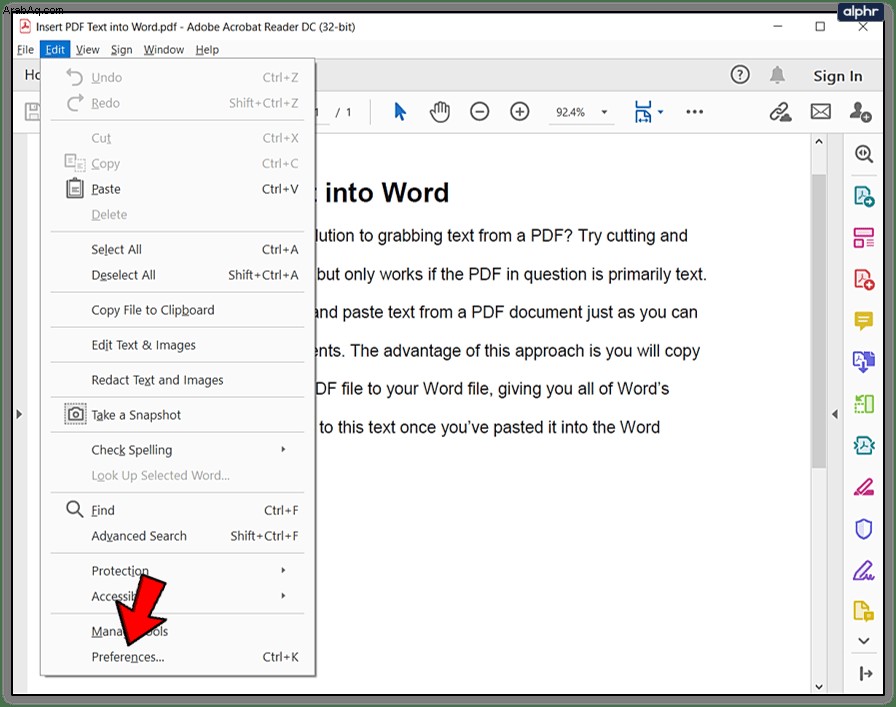Click the zoom in plus icon
The width and height of the screenshot is (896, 707).
[519, 111]
